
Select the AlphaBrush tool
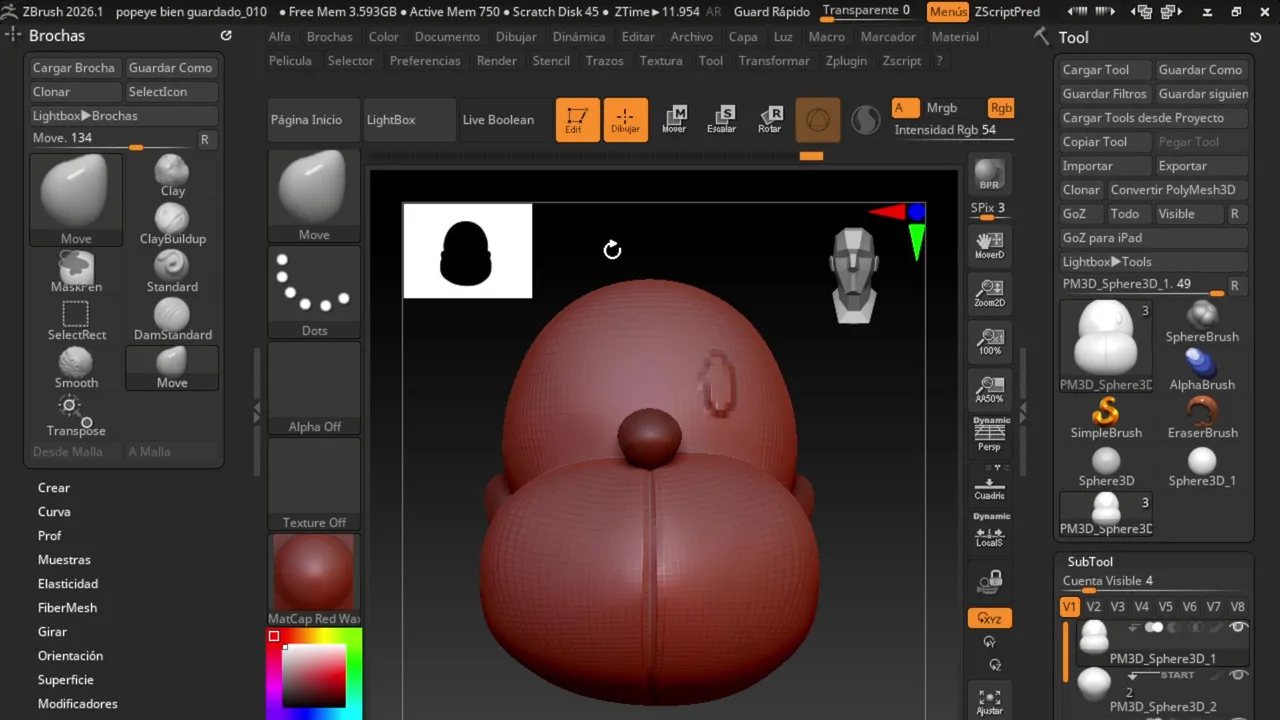[x=1202, y=369]
